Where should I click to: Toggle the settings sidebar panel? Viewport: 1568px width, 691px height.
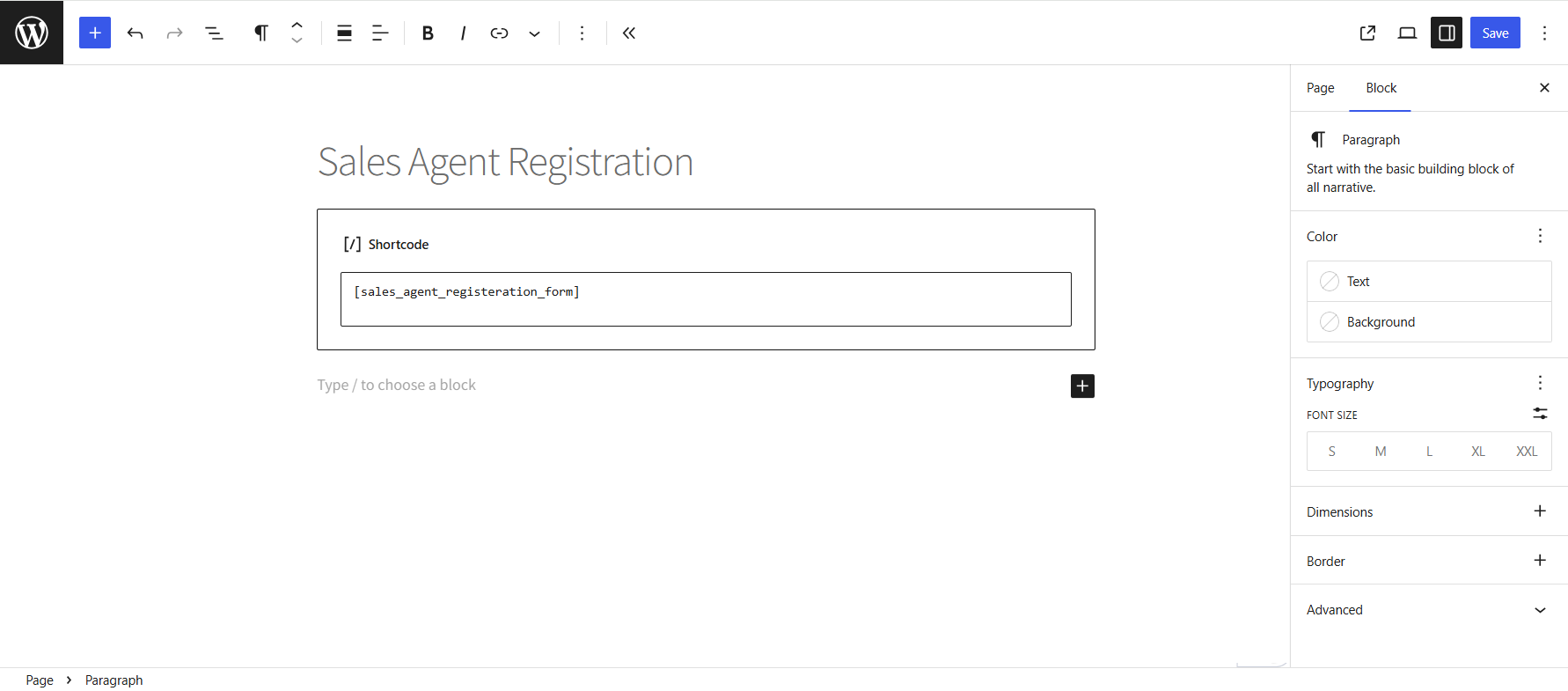pyautogui.click(x=1447, y=33)
